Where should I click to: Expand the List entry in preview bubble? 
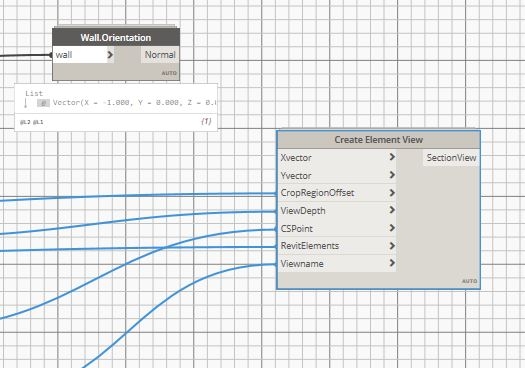(34, 93)
